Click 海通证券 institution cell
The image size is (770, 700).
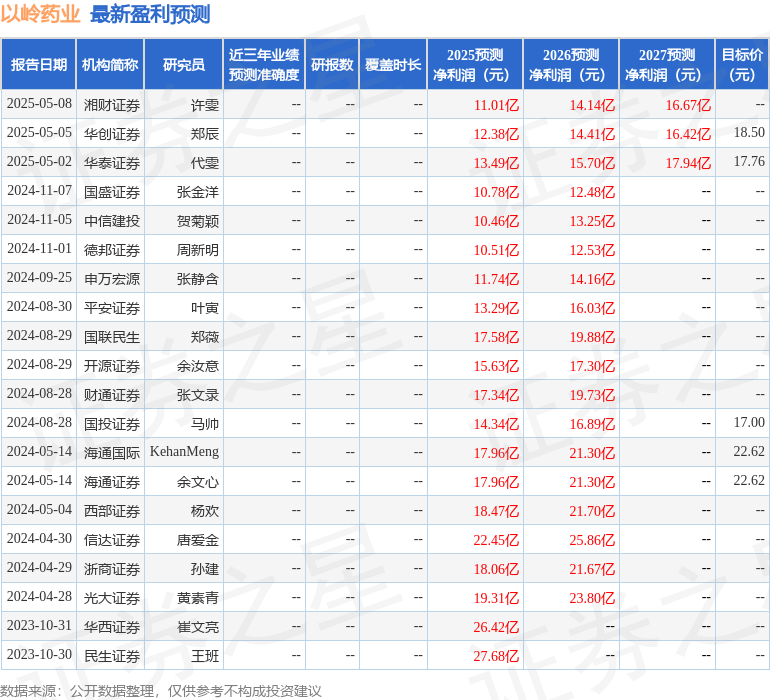pyautogui.click(x=111, y=481)
